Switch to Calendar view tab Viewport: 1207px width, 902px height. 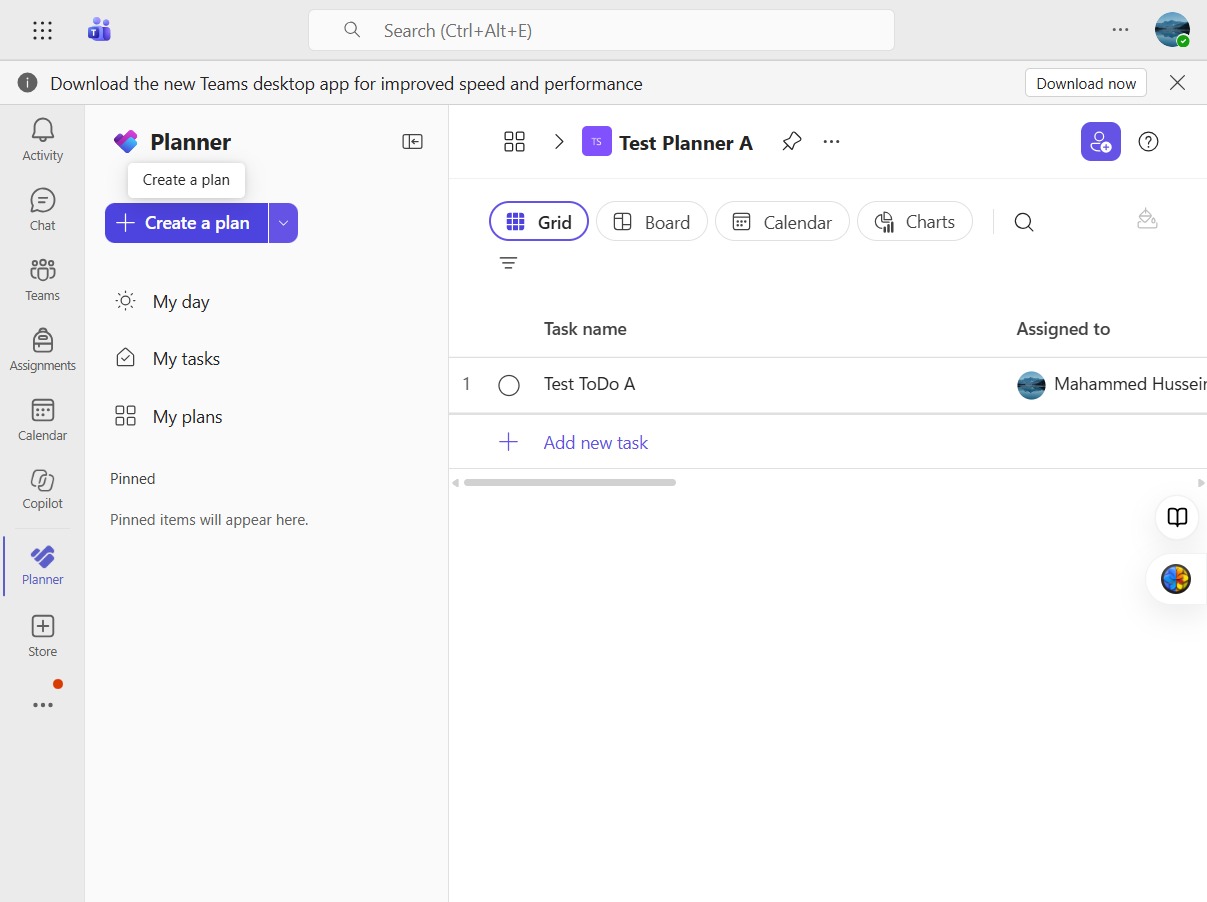pos(782,222)
